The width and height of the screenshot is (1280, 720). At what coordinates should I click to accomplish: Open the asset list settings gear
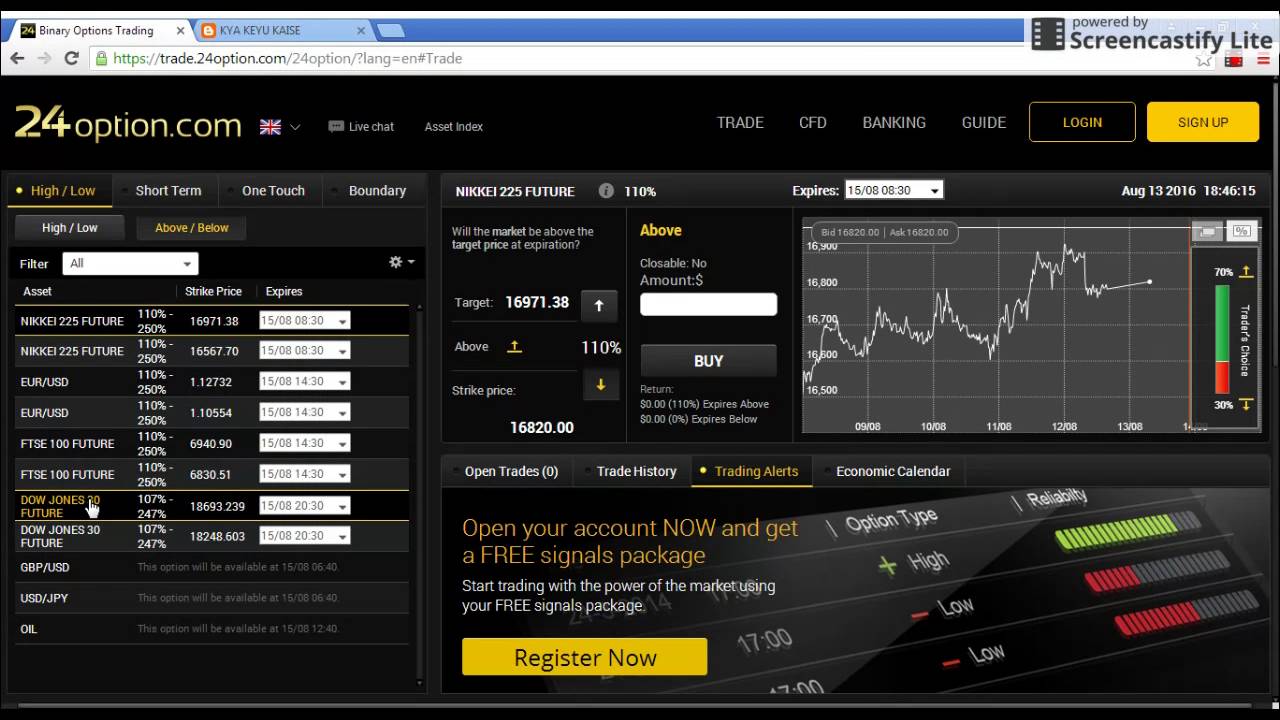(401, 262)
